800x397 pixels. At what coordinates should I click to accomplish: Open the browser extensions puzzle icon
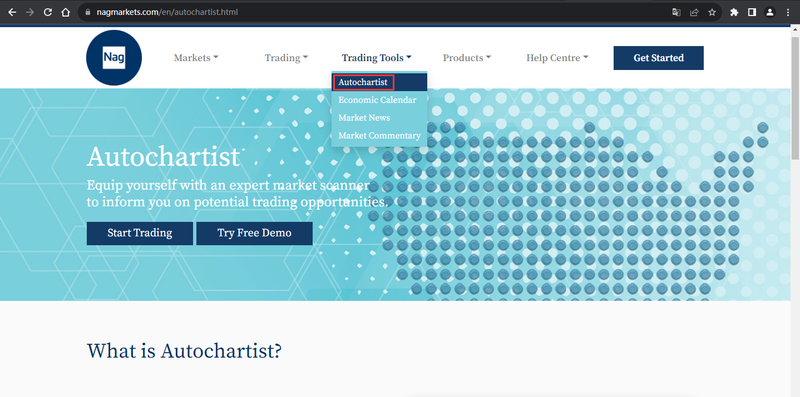(x=734, y=12)
